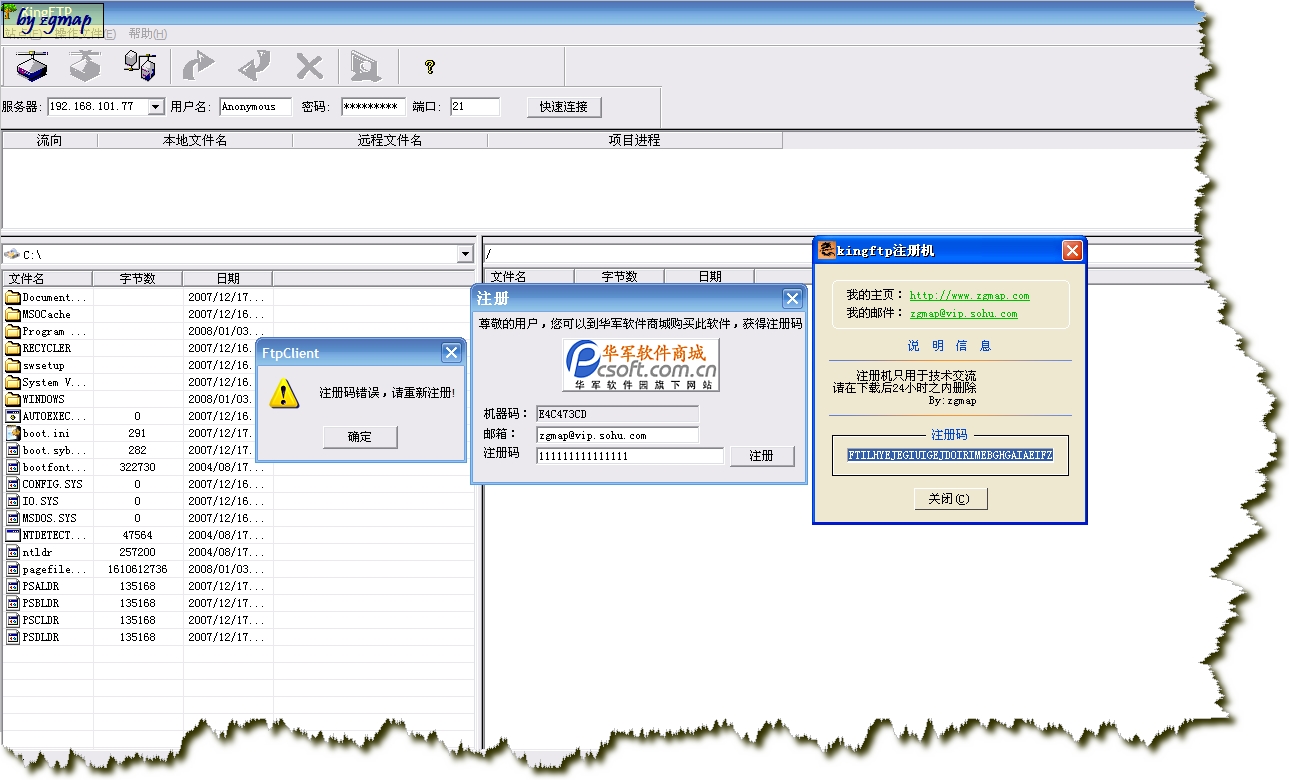Open the site manager network computers icon

[x=139, y=67]
